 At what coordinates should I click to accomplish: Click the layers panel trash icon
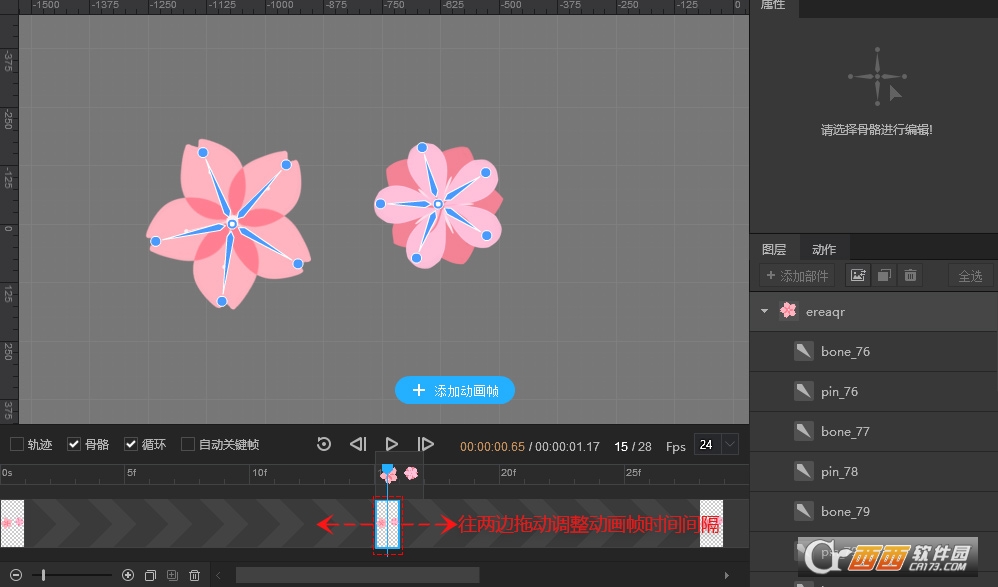click(910, 275)
